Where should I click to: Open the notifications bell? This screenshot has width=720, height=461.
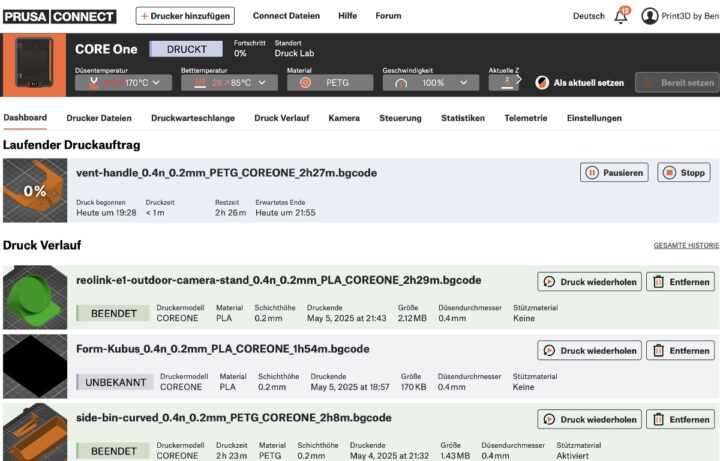tap(621, 16)
